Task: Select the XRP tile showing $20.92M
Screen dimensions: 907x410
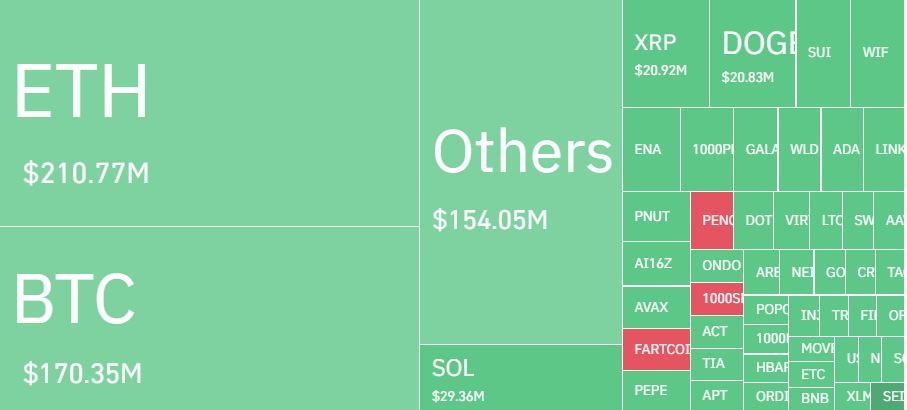Action: pyautogui.click(x=665, y=54)
